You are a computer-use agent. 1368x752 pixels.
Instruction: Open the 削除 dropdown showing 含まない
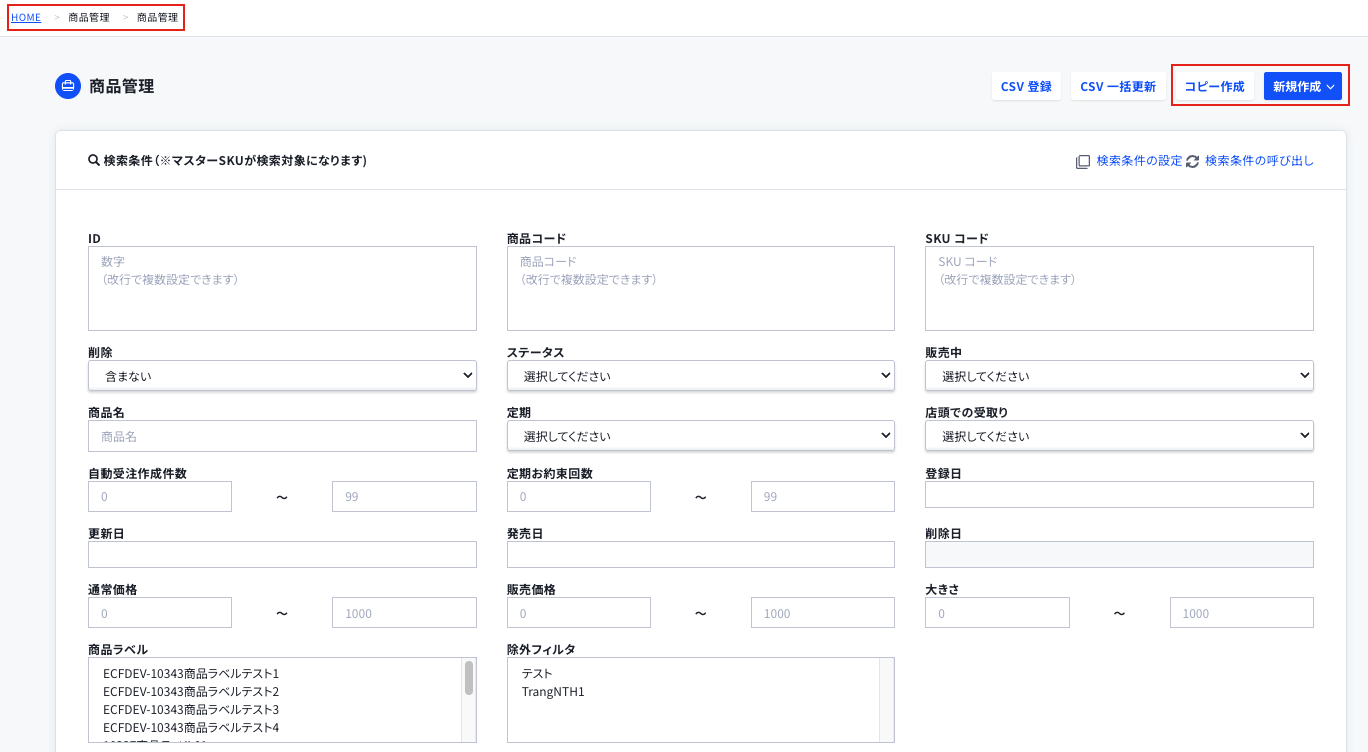pos(282,376)
